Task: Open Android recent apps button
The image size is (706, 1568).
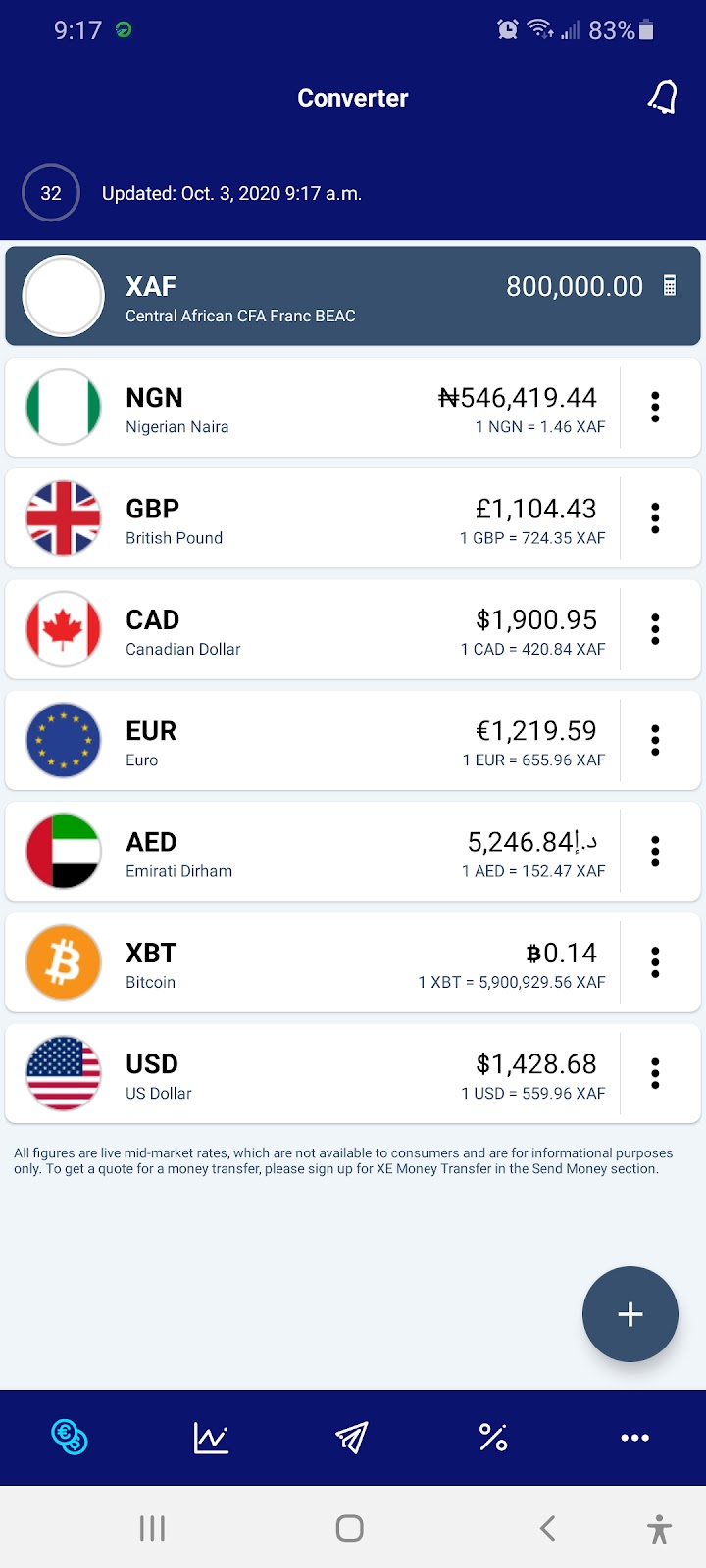Action: [x=152, y=1528]
